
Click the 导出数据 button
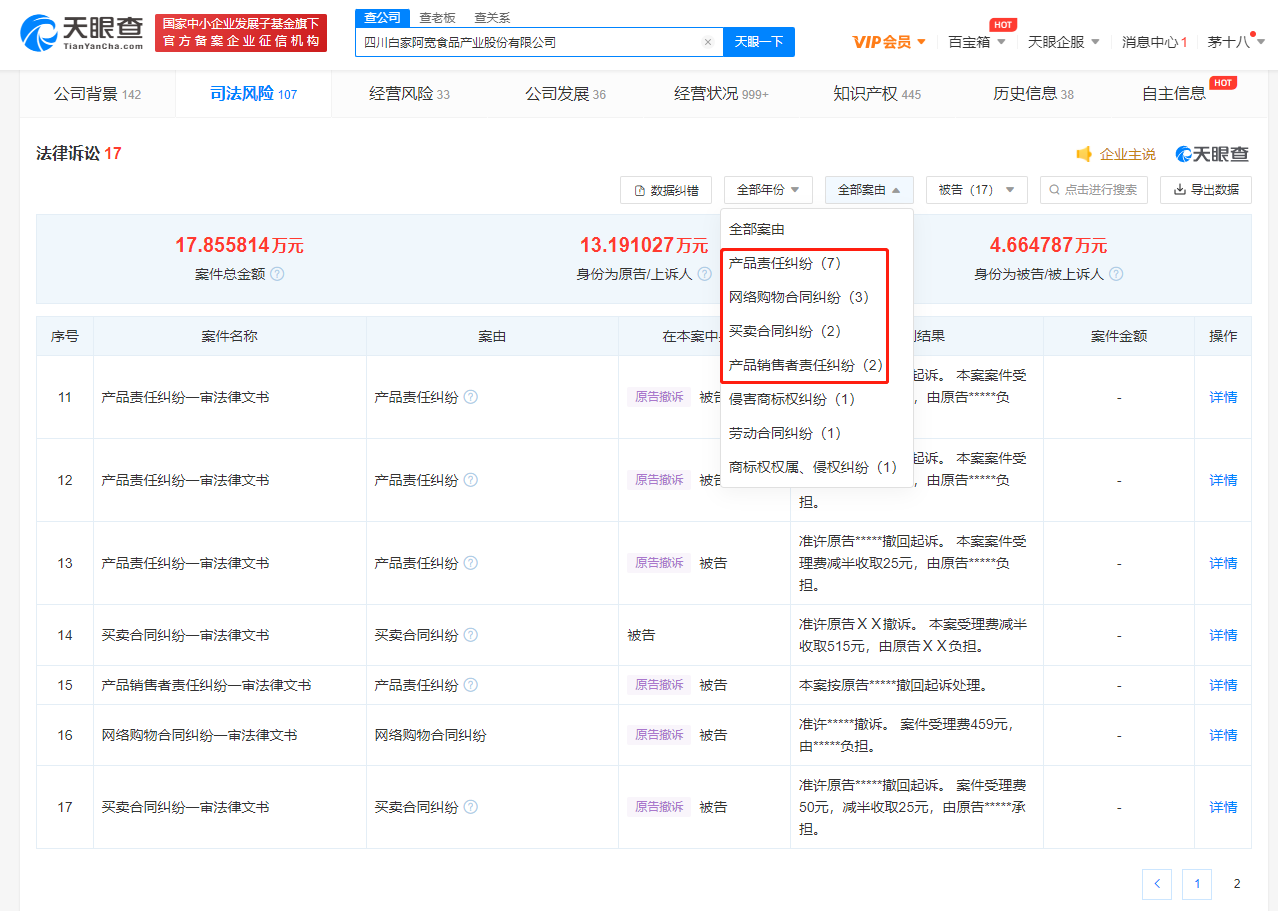[x=1206, y=190]
